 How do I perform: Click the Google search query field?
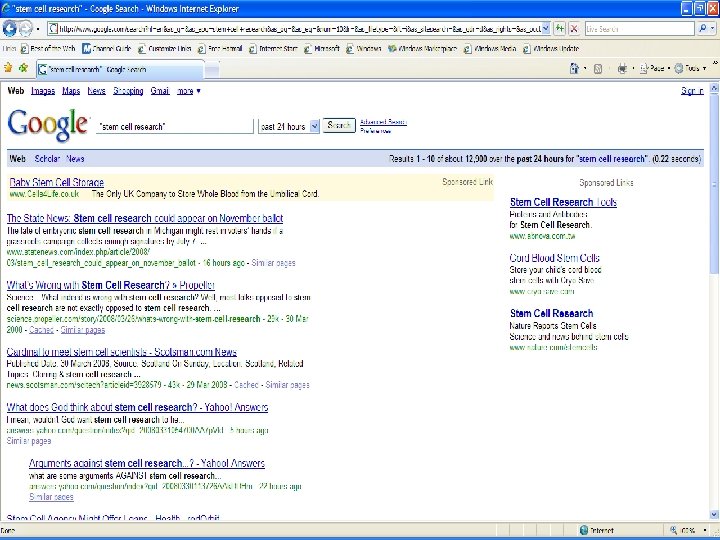point(174,126)
